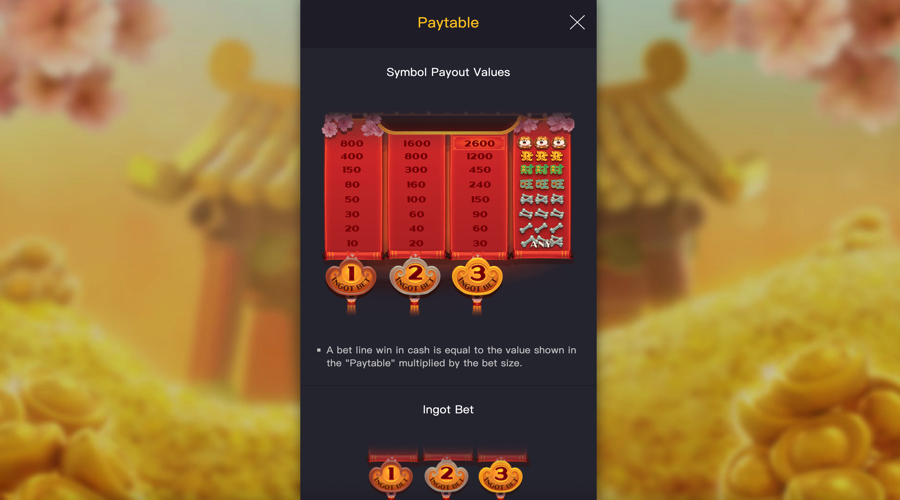Viewport: 900px width, 500px height.
Task: Select the gold 3 Ingot Bet badge under the scrolls
Action: [477, 277]
